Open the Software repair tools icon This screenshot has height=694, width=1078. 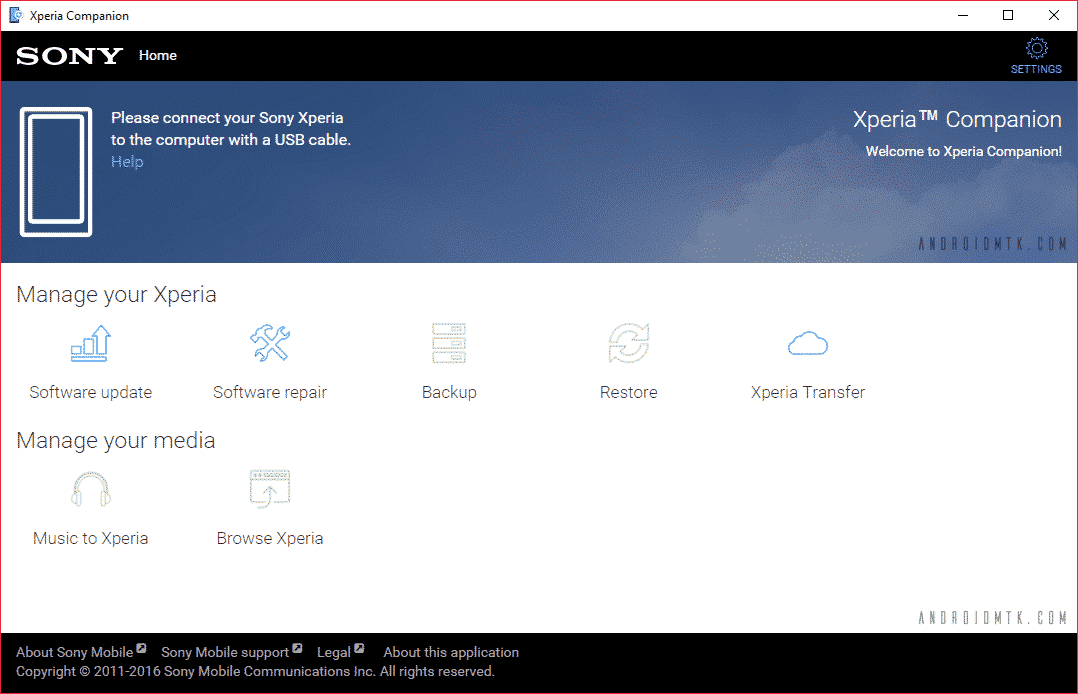270,344
